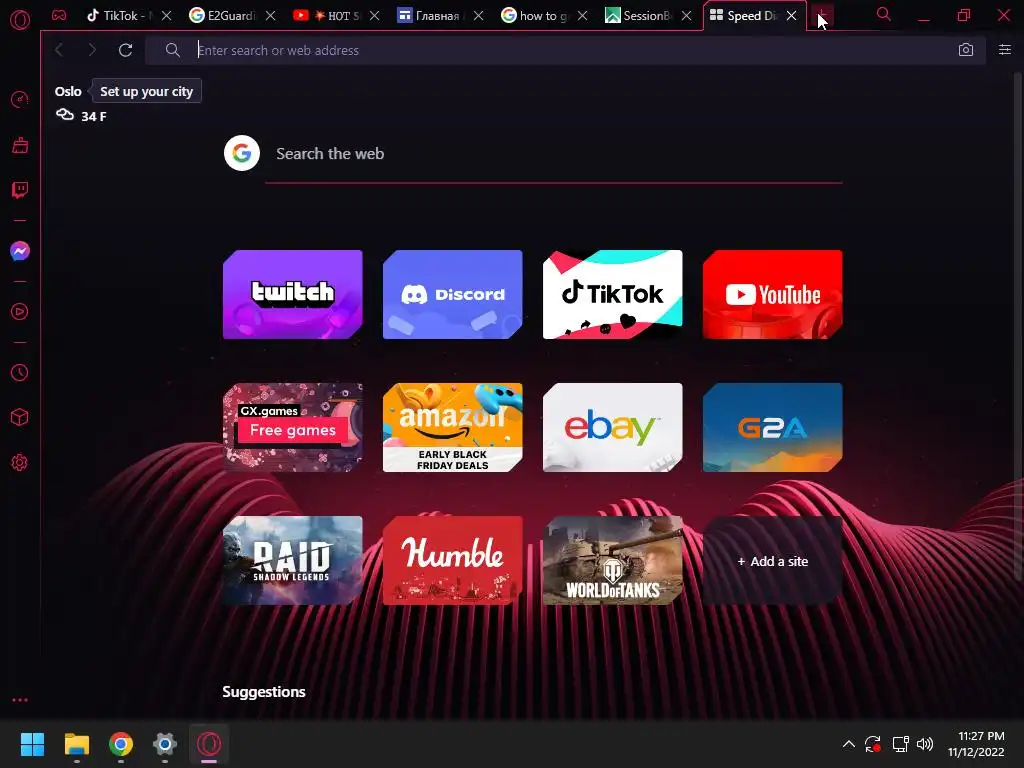The image size is (1024, 768).
Task: Click the Add a site tile
Action: [773, 560]
